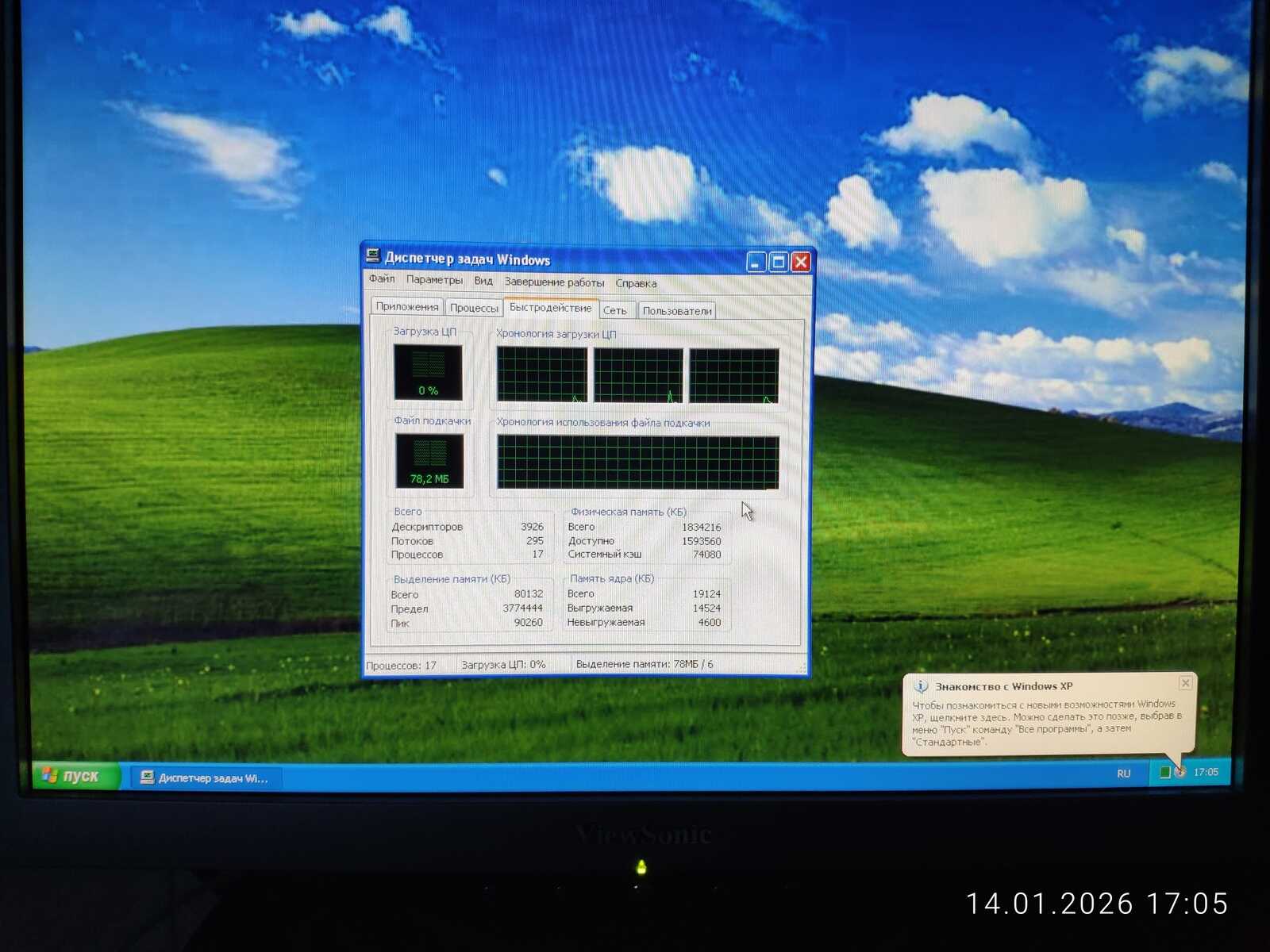Click the Пик value 90260
Screen dimensions: 1270x952
tap(529, 623)
